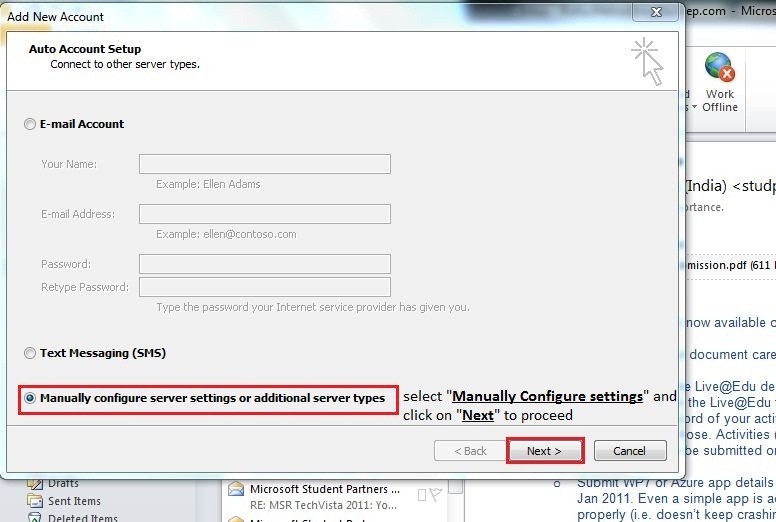776x522 pixels.
Task: Click the disabled Back button
Action: point(470,451)
